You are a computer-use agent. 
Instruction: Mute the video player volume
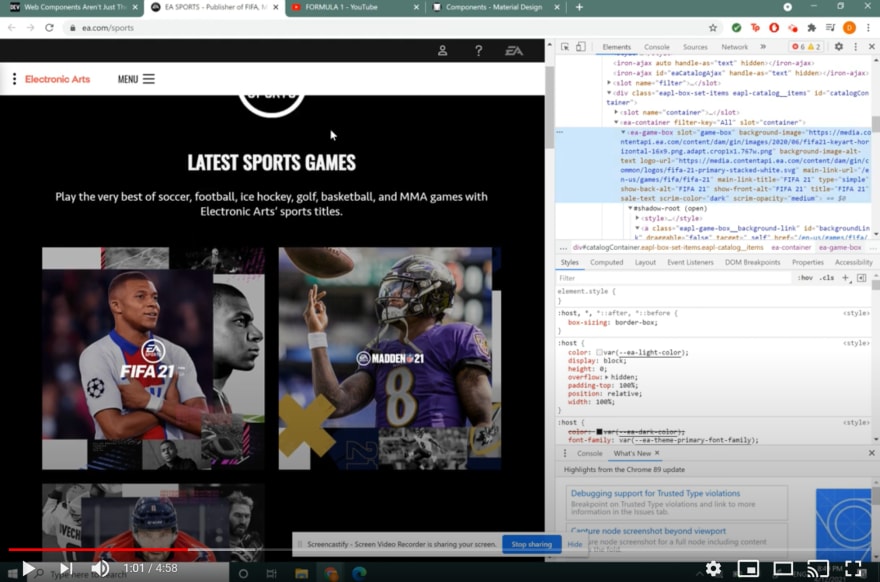pos(100,569)
